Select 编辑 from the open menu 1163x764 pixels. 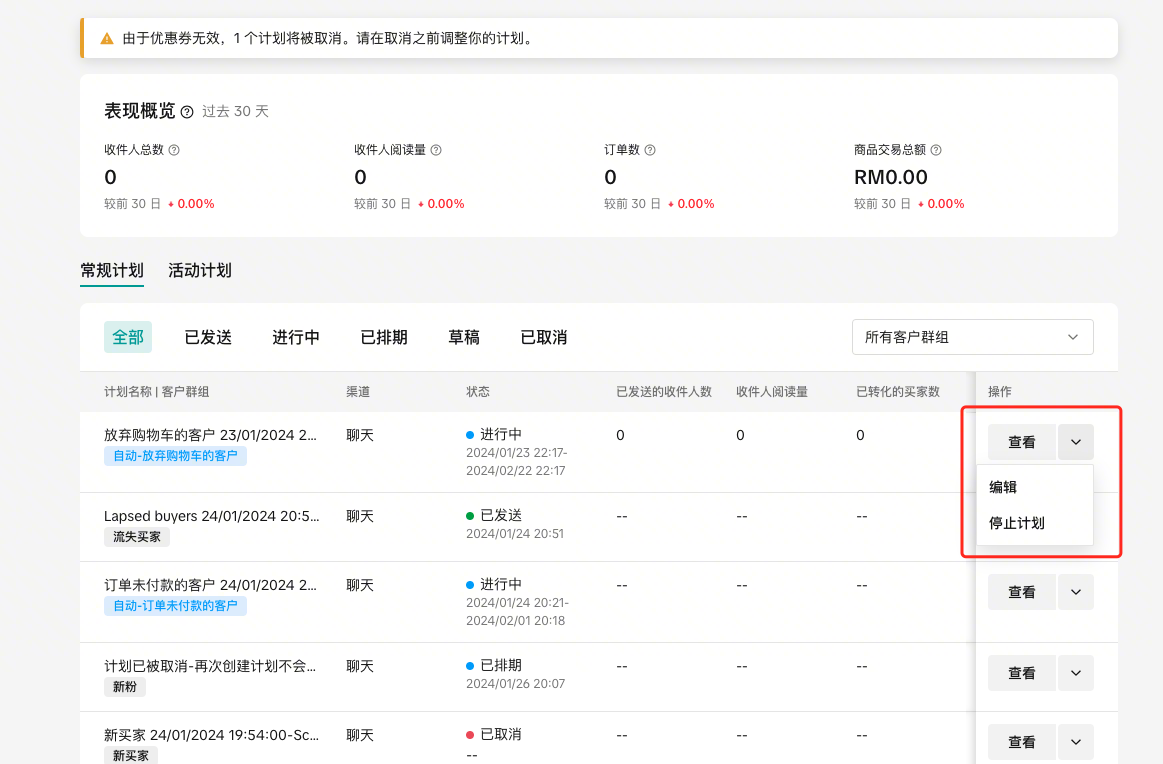tap(1003, 487)
